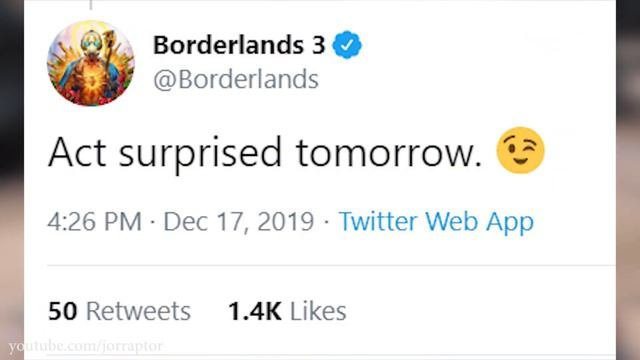
Task: Click the divider line below the timestamp
Action: 331,266
